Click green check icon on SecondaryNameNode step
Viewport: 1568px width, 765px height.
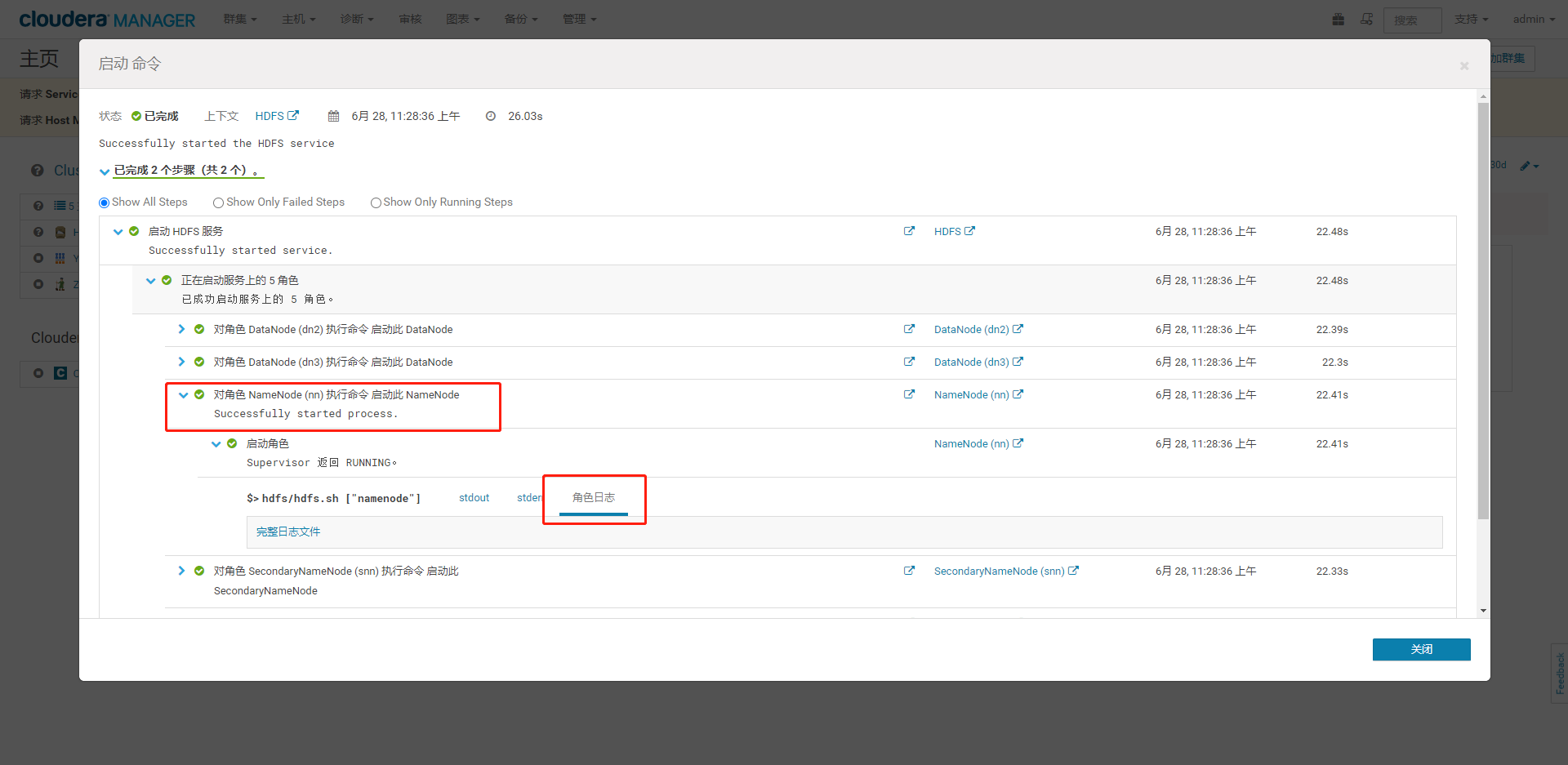coord(199,571)
